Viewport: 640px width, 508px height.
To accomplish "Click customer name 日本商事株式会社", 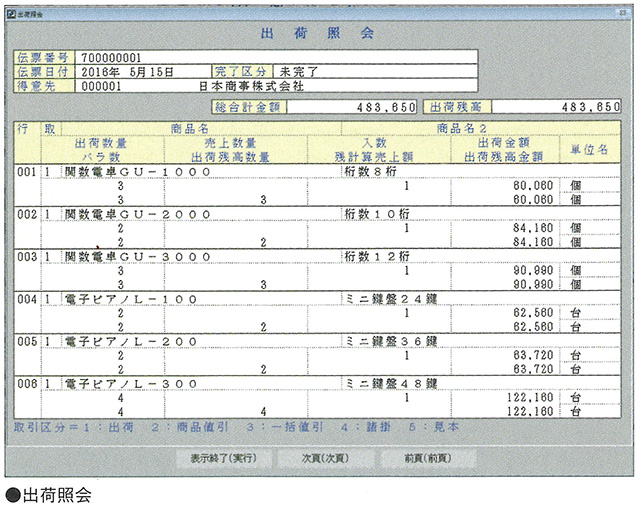I will [x=251, y=86].
